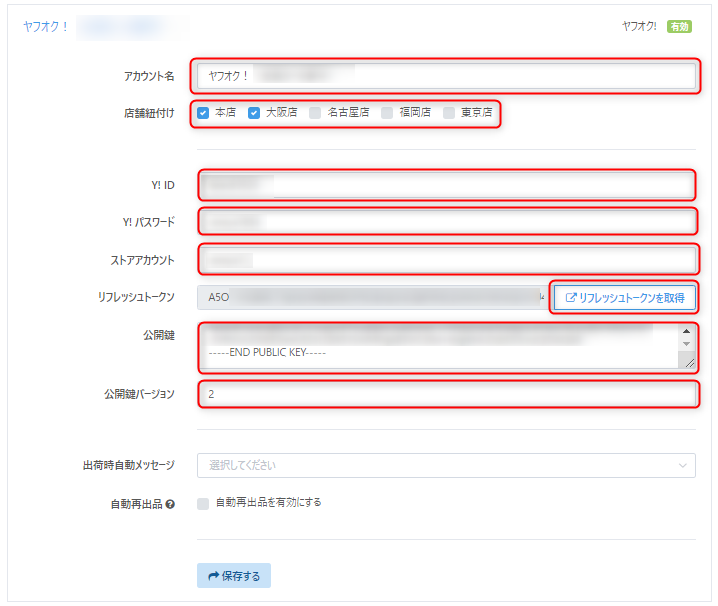The height and width of the screenshot is (606, 718).
Task: Focus the Y! パスワード field
Action: point(447,222)
